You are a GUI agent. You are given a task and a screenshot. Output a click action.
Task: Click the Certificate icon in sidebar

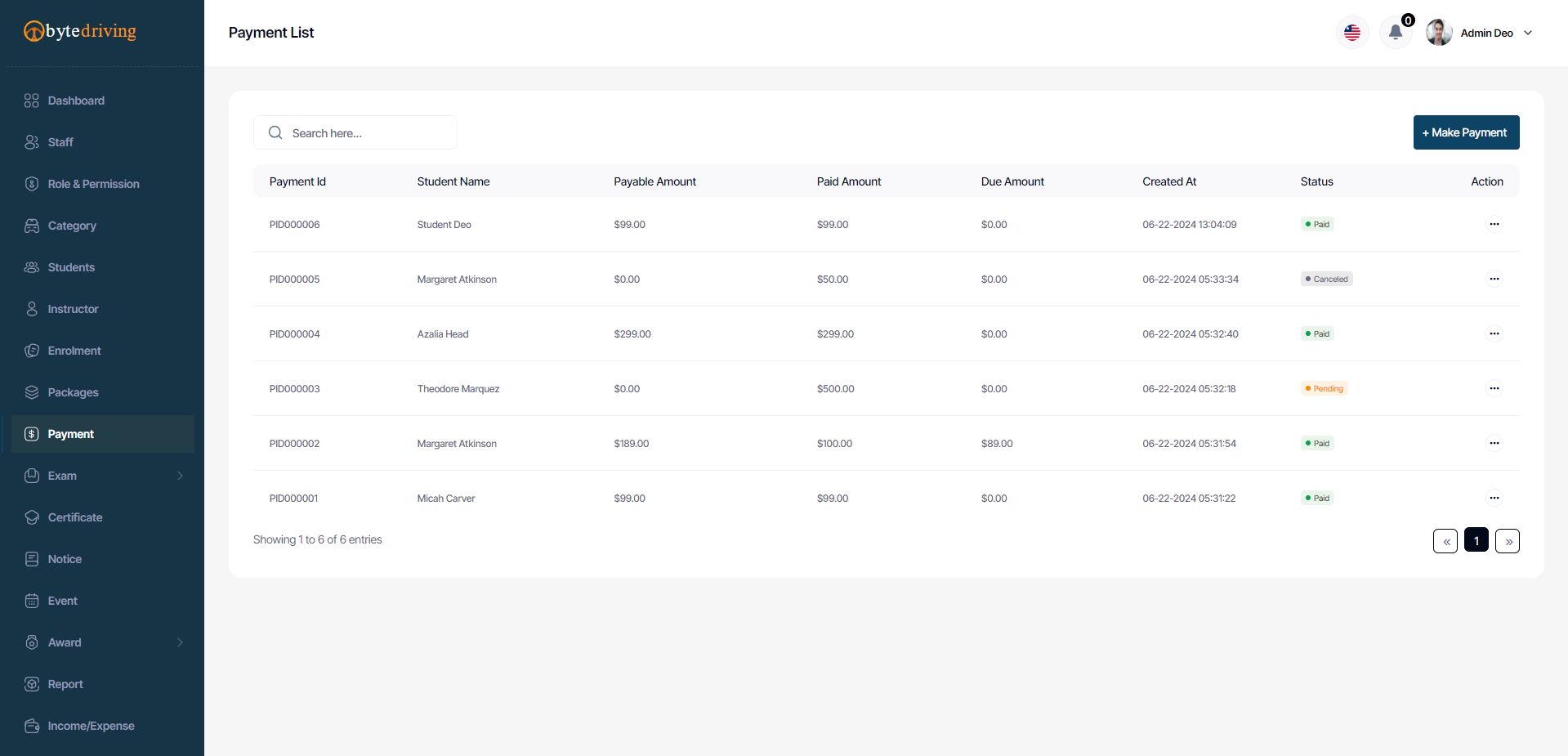click(x=32, y=517)
